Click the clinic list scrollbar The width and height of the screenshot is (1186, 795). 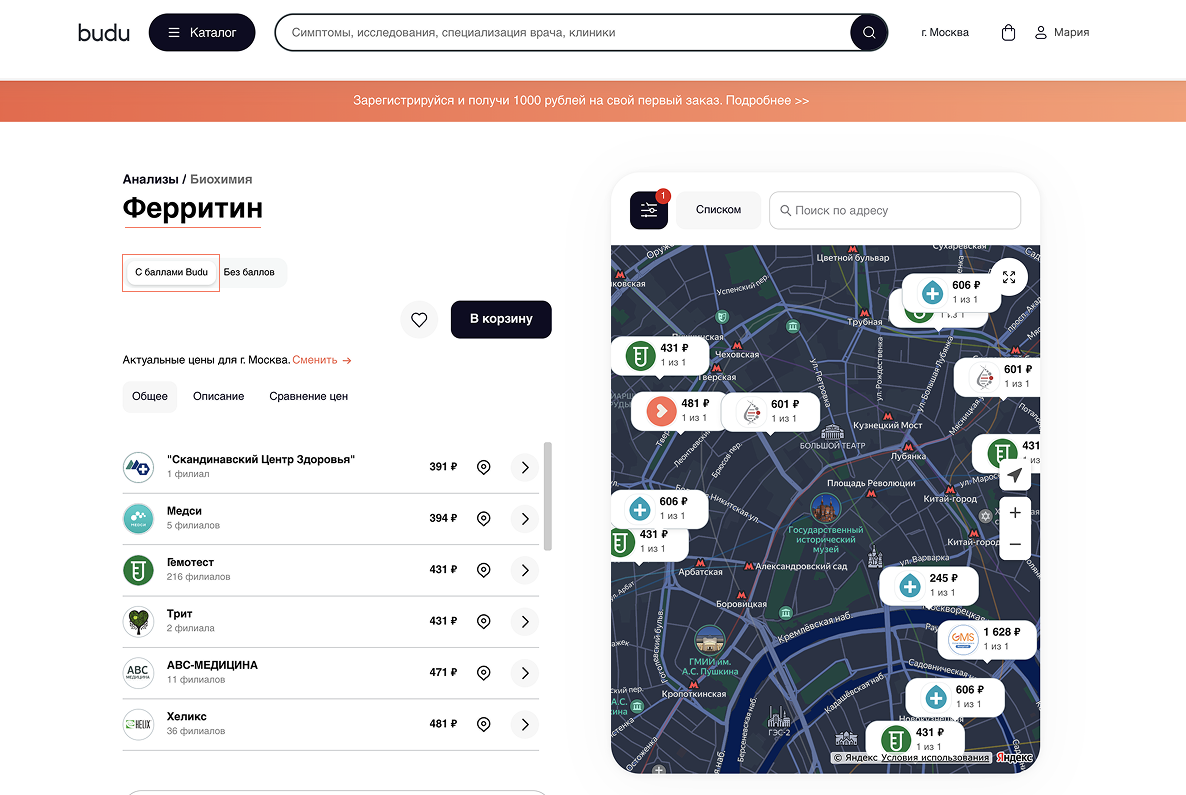[x=548, y=496]
